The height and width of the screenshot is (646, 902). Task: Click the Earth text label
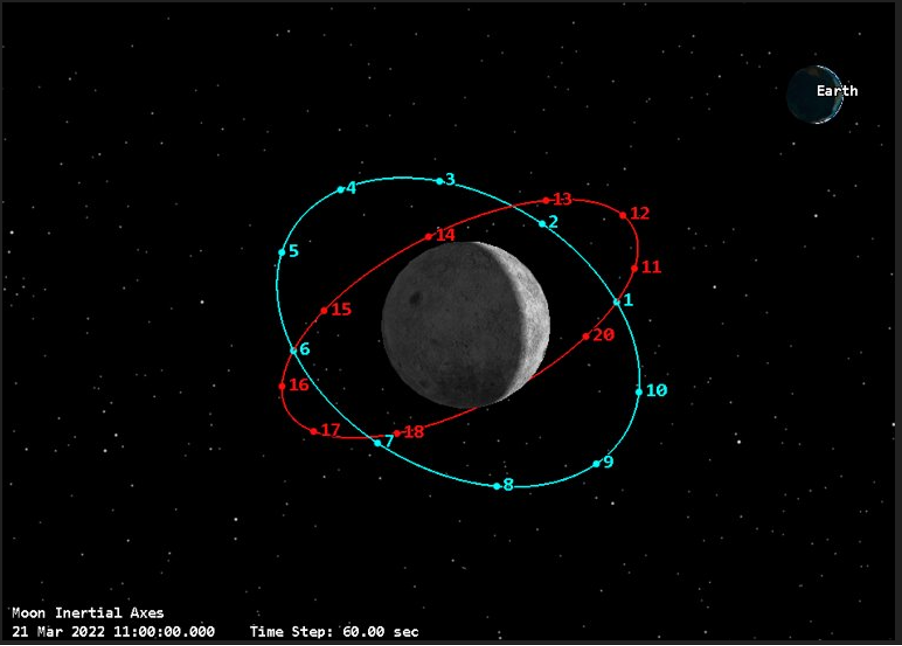[x=837, y=91]
